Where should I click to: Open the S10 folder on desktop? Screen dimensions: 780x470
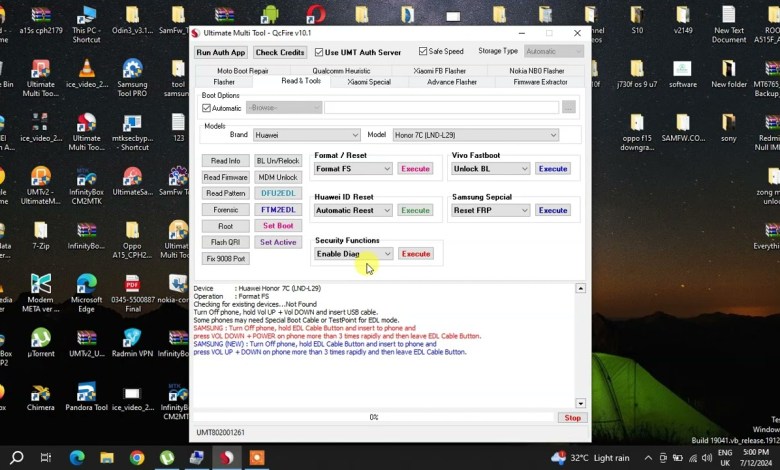click(637, 20)
